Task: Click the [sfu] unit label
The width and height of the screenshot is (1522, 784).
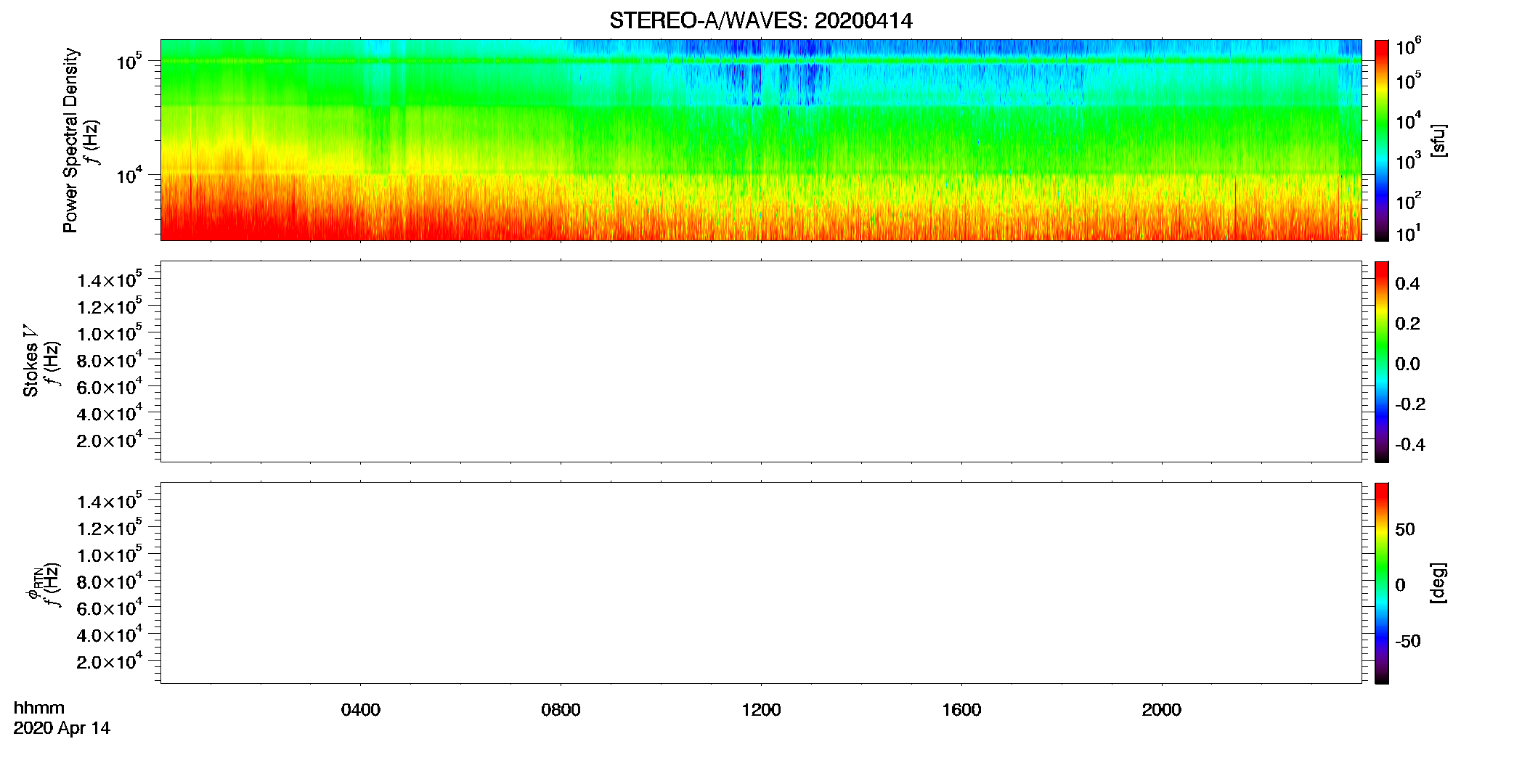Action: (1438, 140)
